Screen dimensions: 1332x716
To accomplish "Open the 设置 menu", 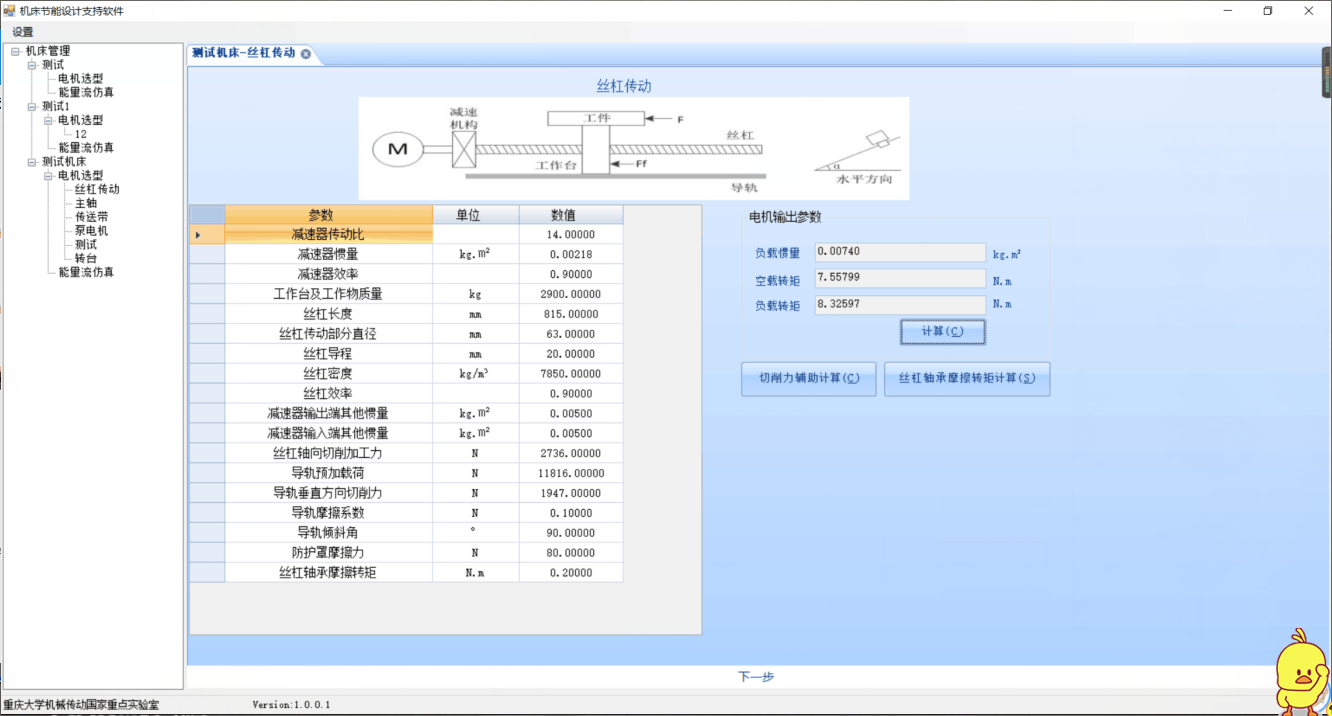I will point(22,32).
